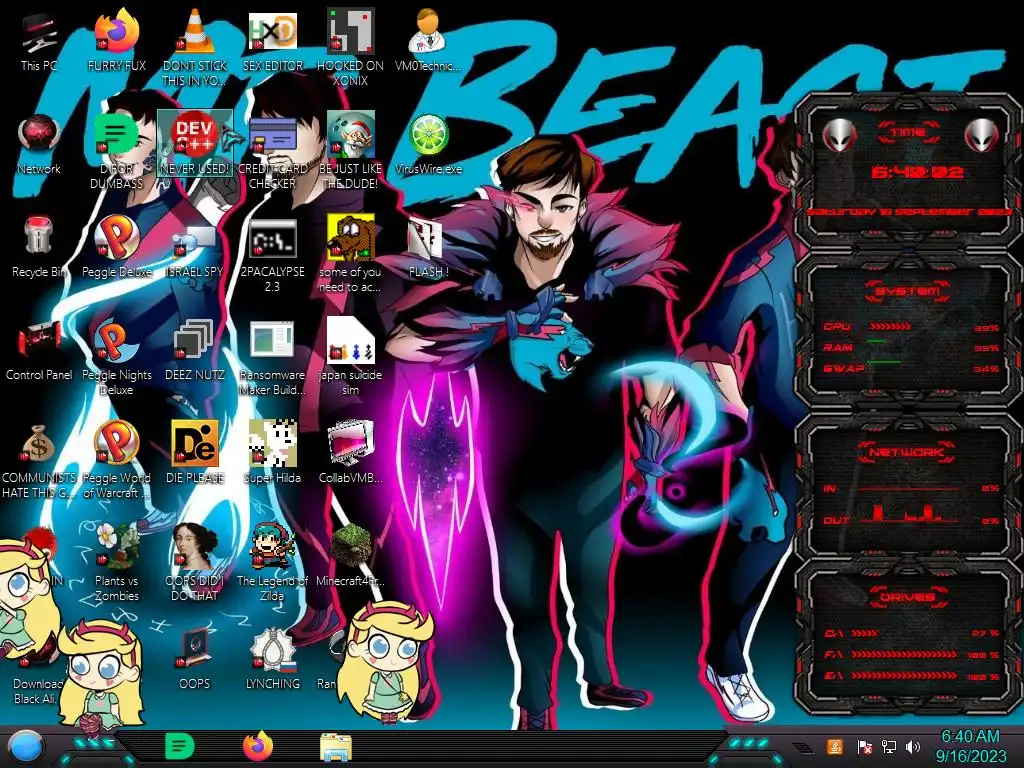Open green chat app in taskbar
The height and width of the screenshot is (768, 1024).
click(x=180, y=747)
